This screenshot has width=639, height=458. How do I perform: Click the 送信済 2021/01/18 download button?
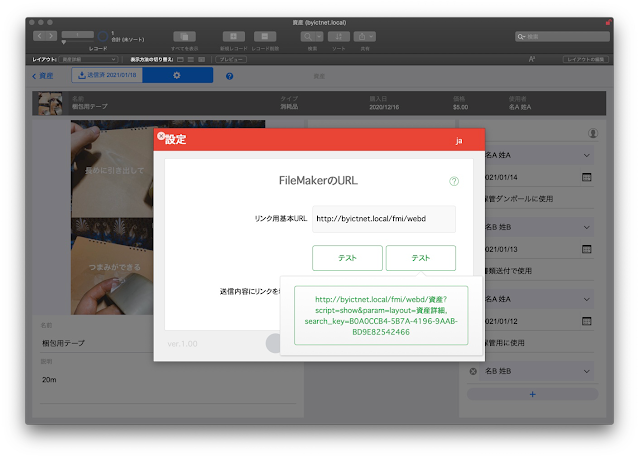tap(107, 75)
